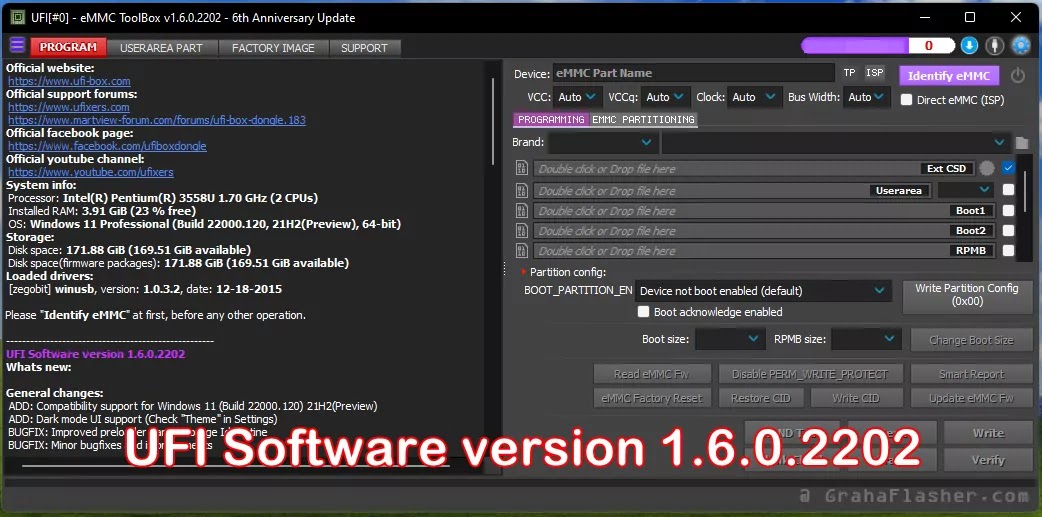The width and height of the screenshot is (1042, 517).
Task: Toggle the TP mode button
Action: (x=849, y=73)
